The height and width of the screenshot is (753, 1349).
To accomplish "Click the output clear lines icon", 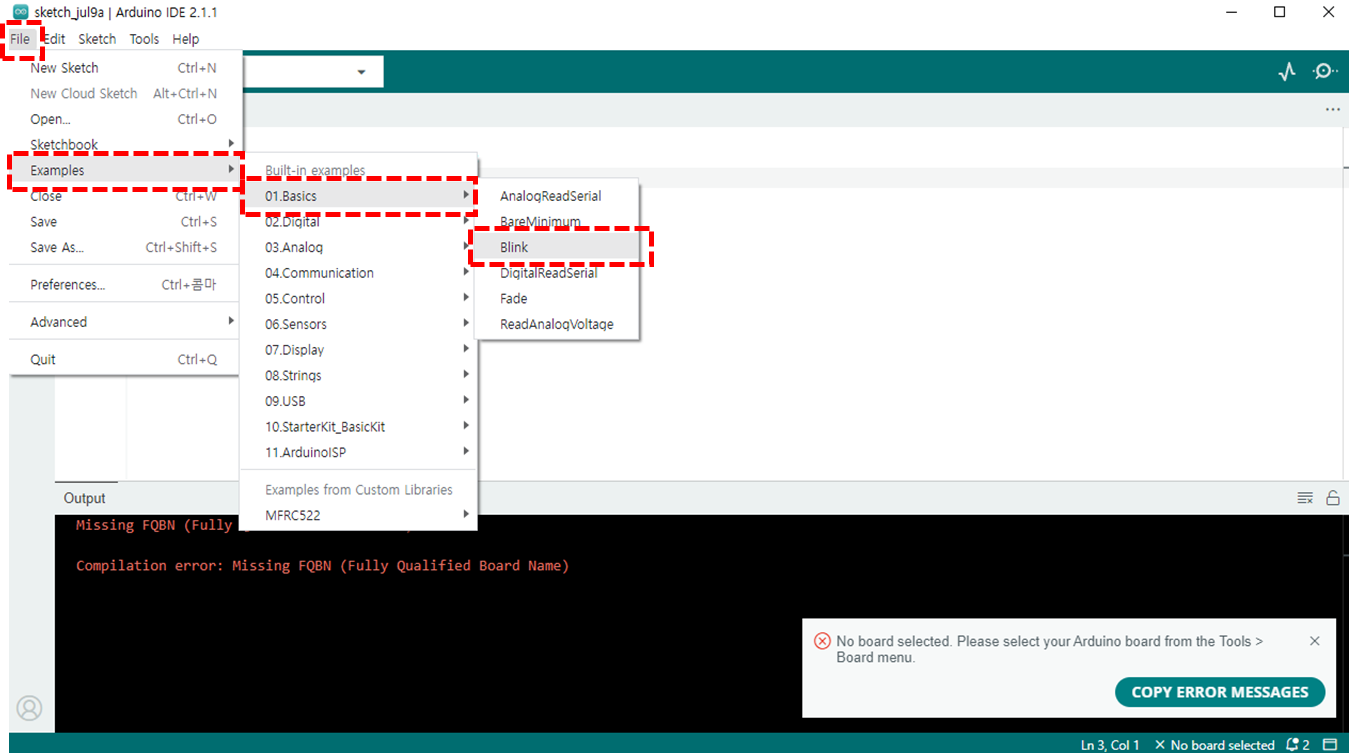I will coord(1305,498).
